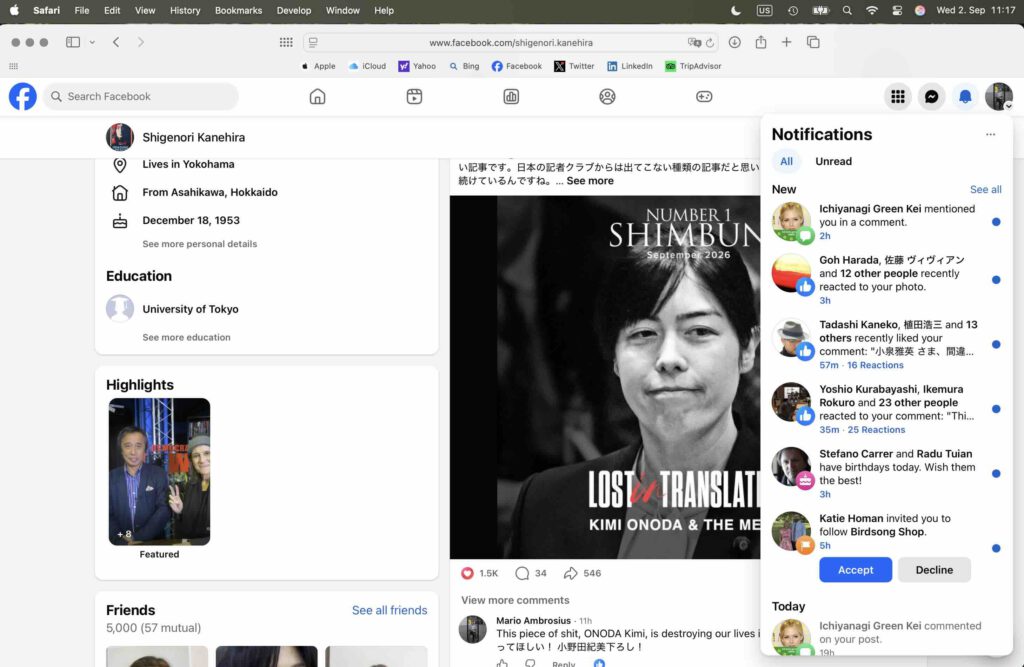This screenshot has height=667, width=1024.
Task: Open the Groups icon in top nav
Action: 607,97
